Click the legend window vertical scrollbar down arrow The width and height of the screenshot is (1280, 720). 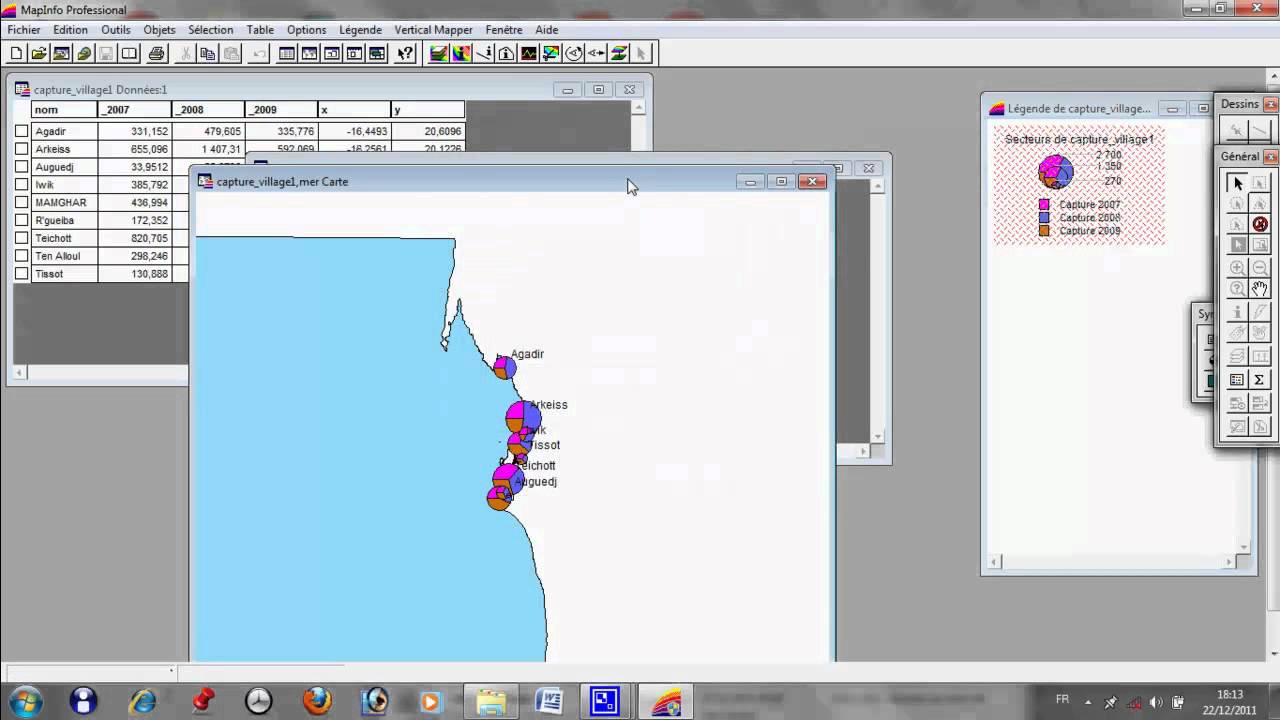[1244, 547]
